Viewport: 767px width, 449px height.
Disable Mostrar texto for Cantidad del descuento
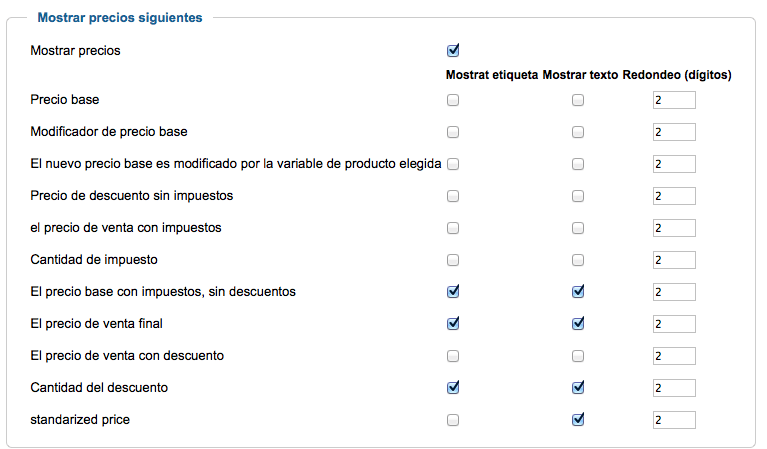[578, 387]
